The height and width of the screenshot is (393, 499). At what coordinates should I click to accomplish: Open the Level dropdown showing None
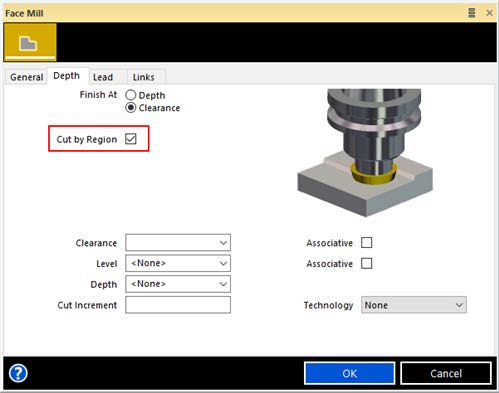(x=178, y=263)
